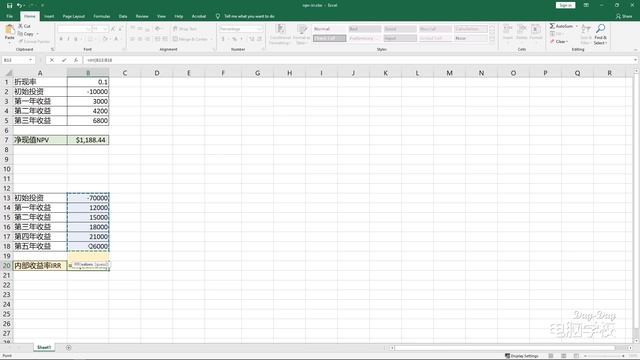Image resolution: width=640 pixels, height=360 pixels.
Task: Switch to the View tab
Action: coord(162,16)
